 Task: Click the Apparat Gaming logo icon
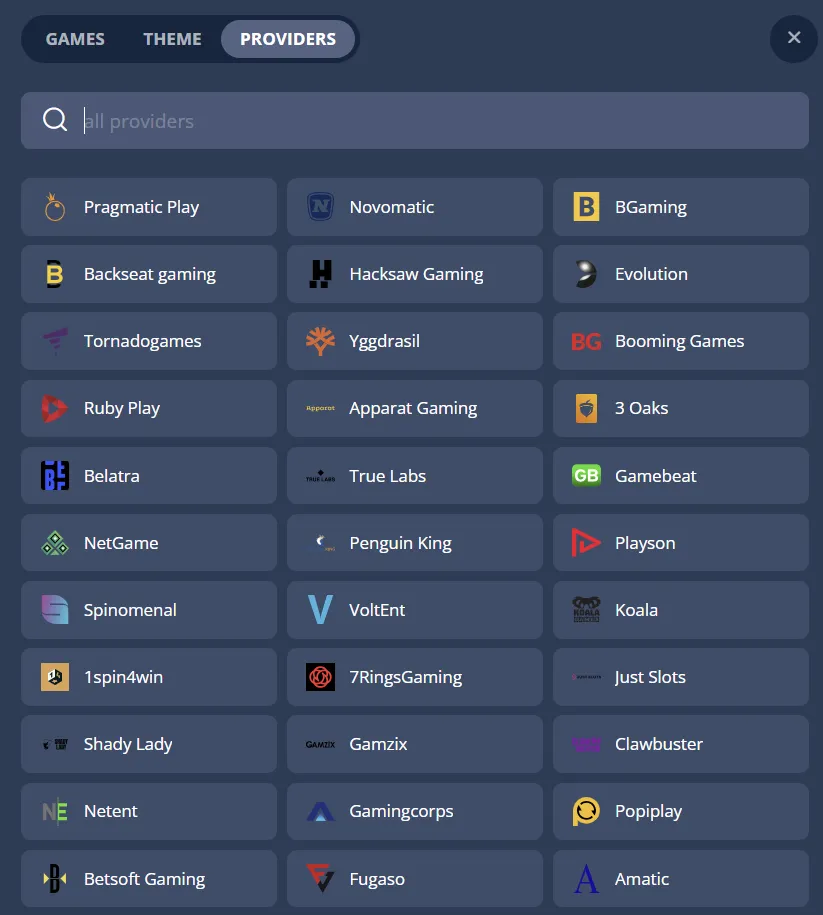[x=320, y=408]
